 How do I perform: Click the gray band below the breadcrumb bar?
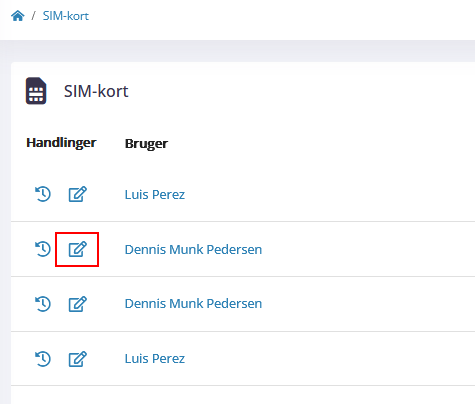pyautogui.click(x=237, y=51)
